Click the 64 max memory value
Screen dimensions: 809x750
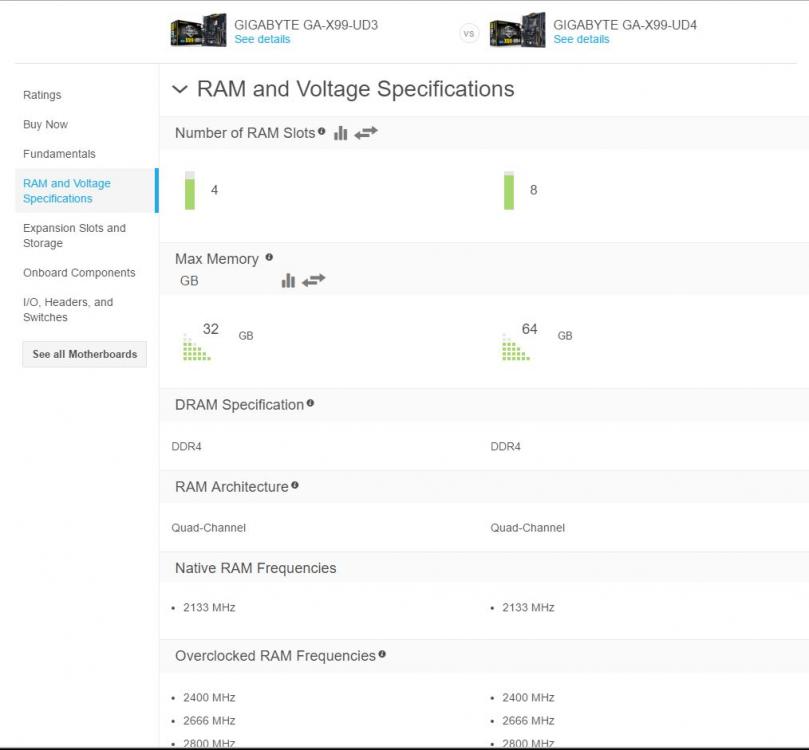[x=529, y=329]
